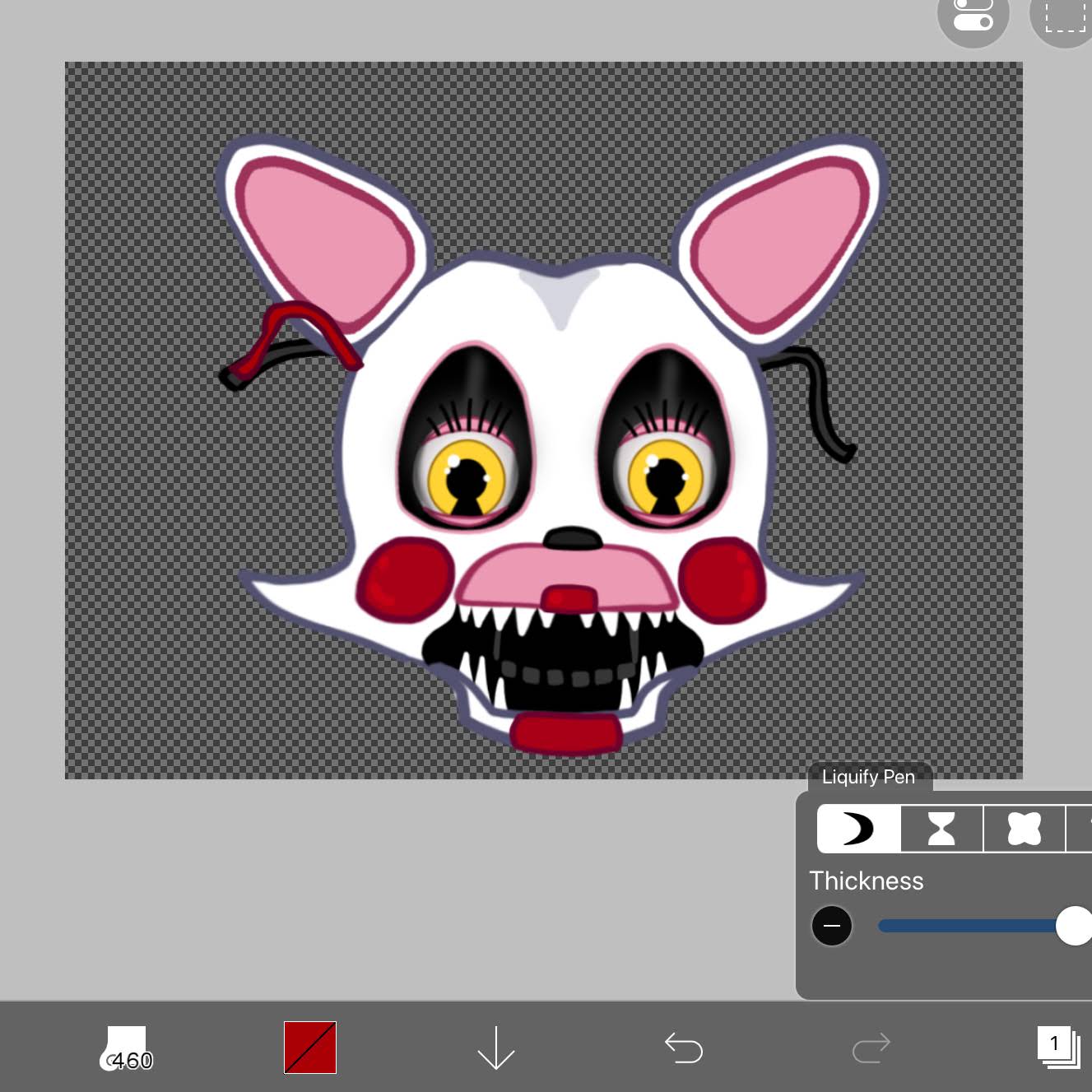
Task: Select the four-lobed Expand liquify mode
Action: tap(1025, 829)
